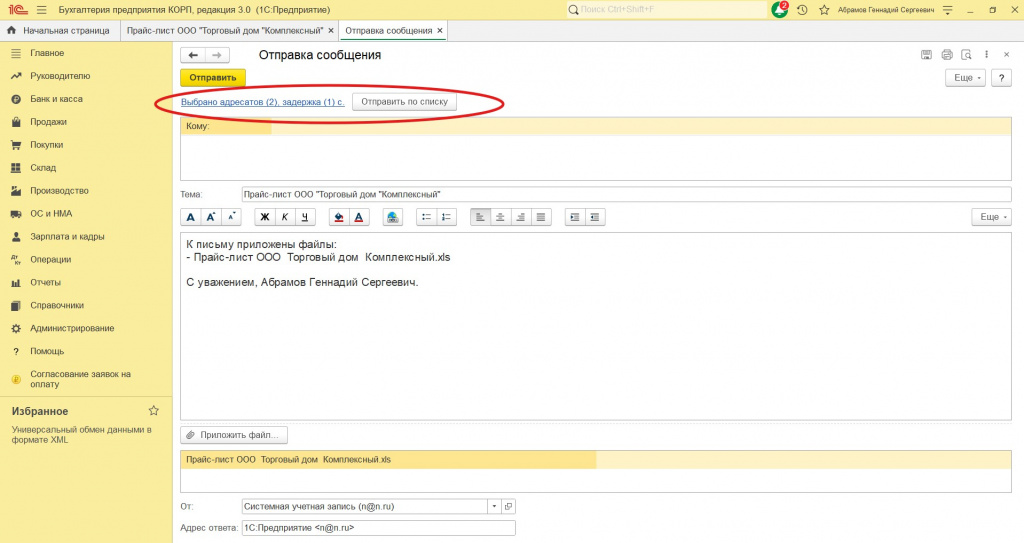Click the star icon next to Избранное
This screenshot has height=543, width=1024.
(153, 410)
